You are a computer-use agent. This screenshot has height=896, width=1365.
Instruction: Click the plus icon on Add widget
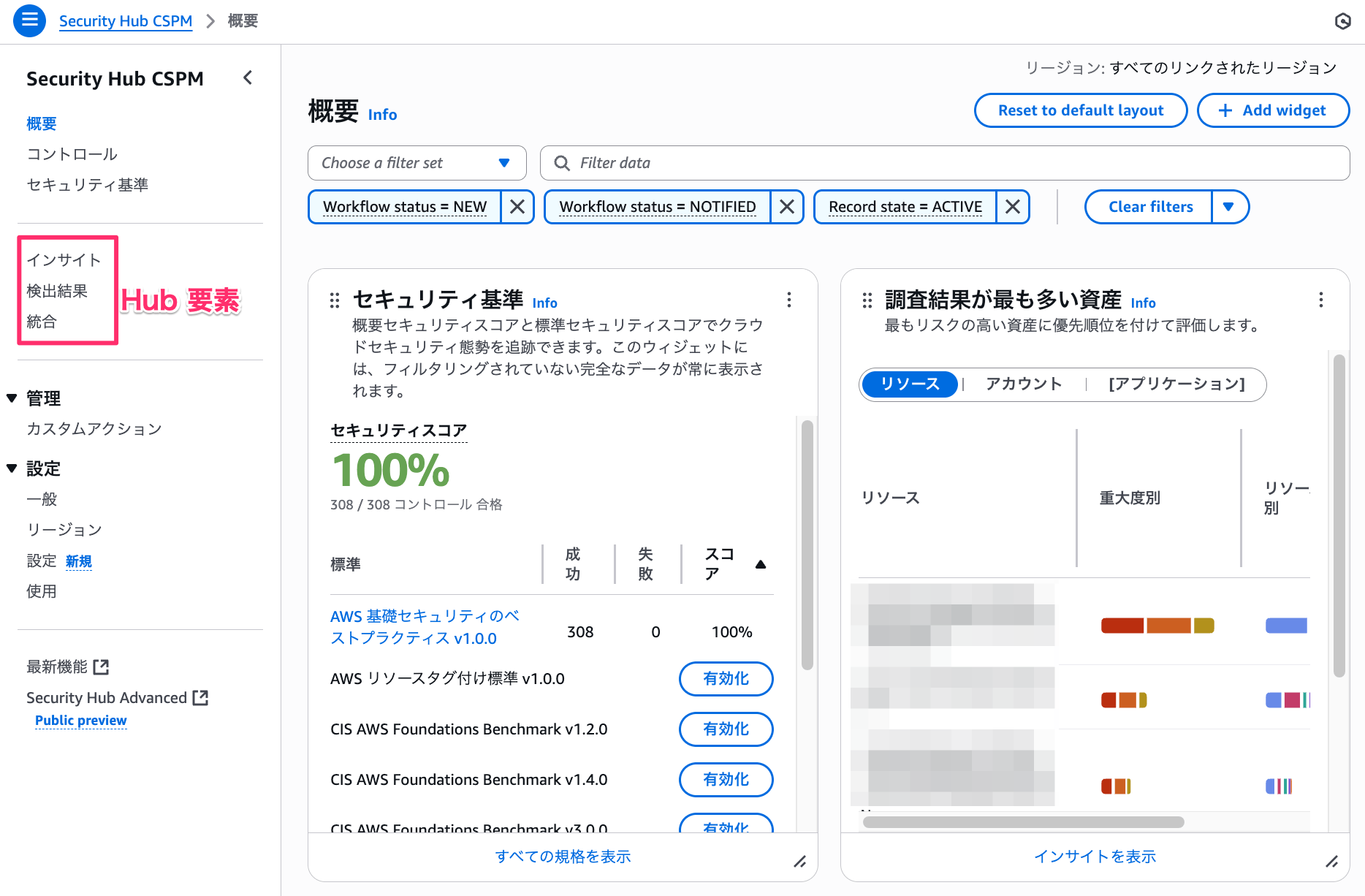[1225, 110]
